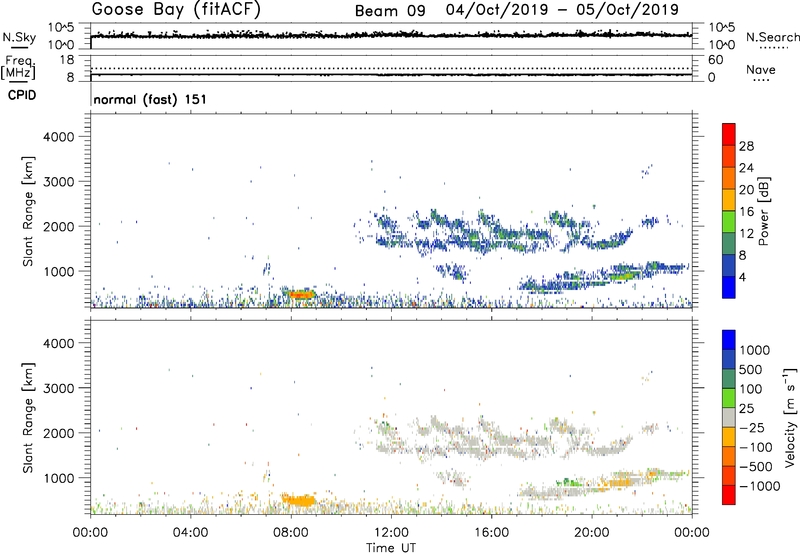Click the 'Nave' legend label
The image size is (800, 554).
[x=761, y=70]
